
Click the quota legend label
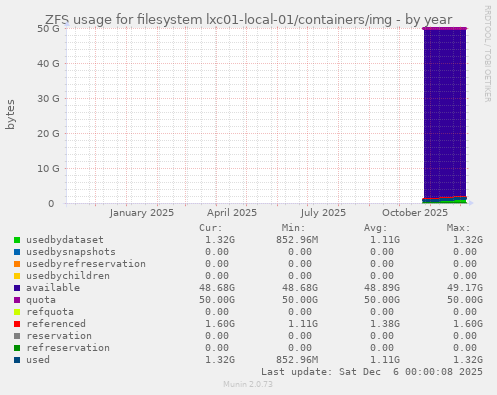41,300
